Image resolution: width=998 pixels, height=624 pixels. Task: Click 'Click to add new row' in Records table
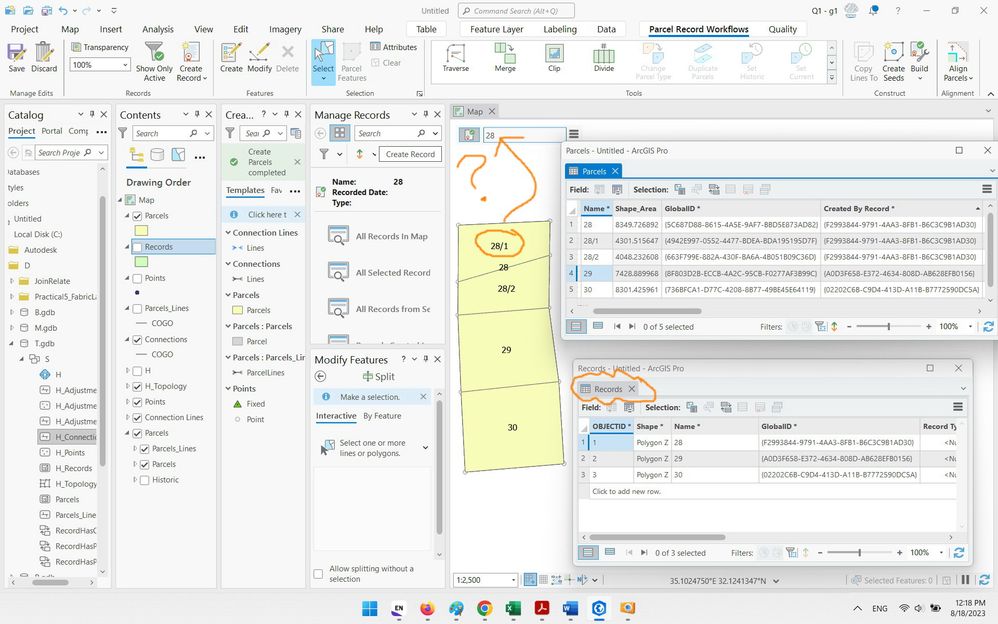click(x=626, y=492)
